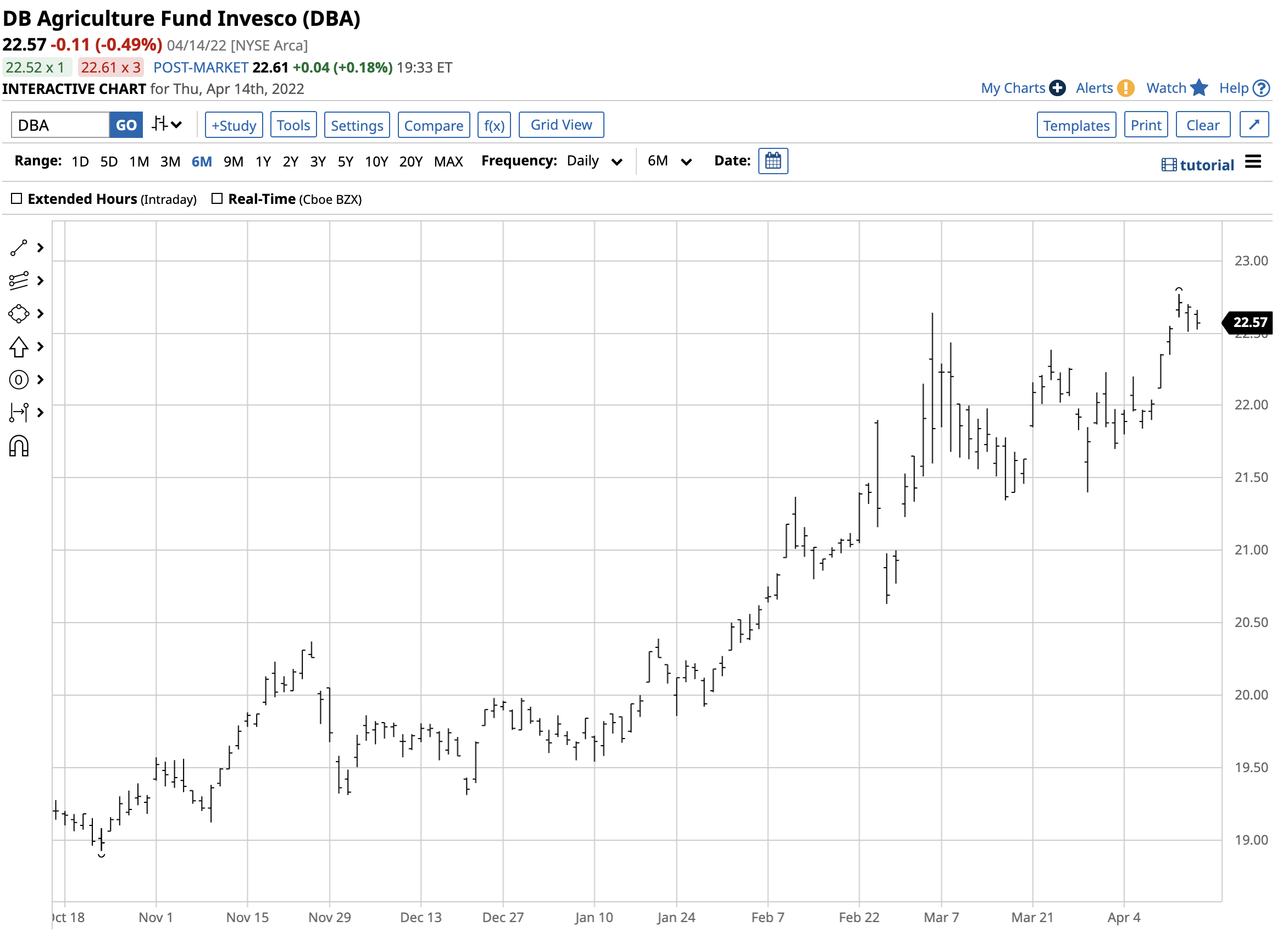
Task: Select the measurement range tool
Action: click(18, 413)
